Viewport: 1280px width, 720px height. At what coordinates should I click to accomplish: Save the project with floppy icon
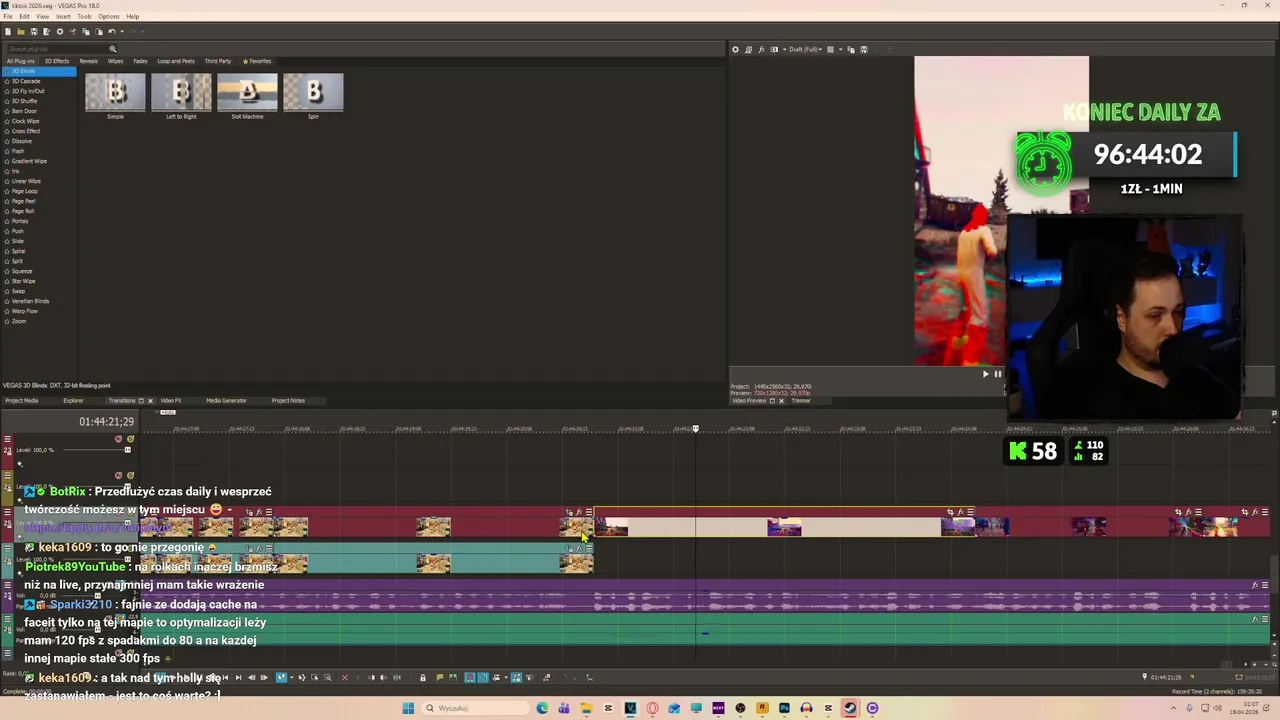coord(33,31)
